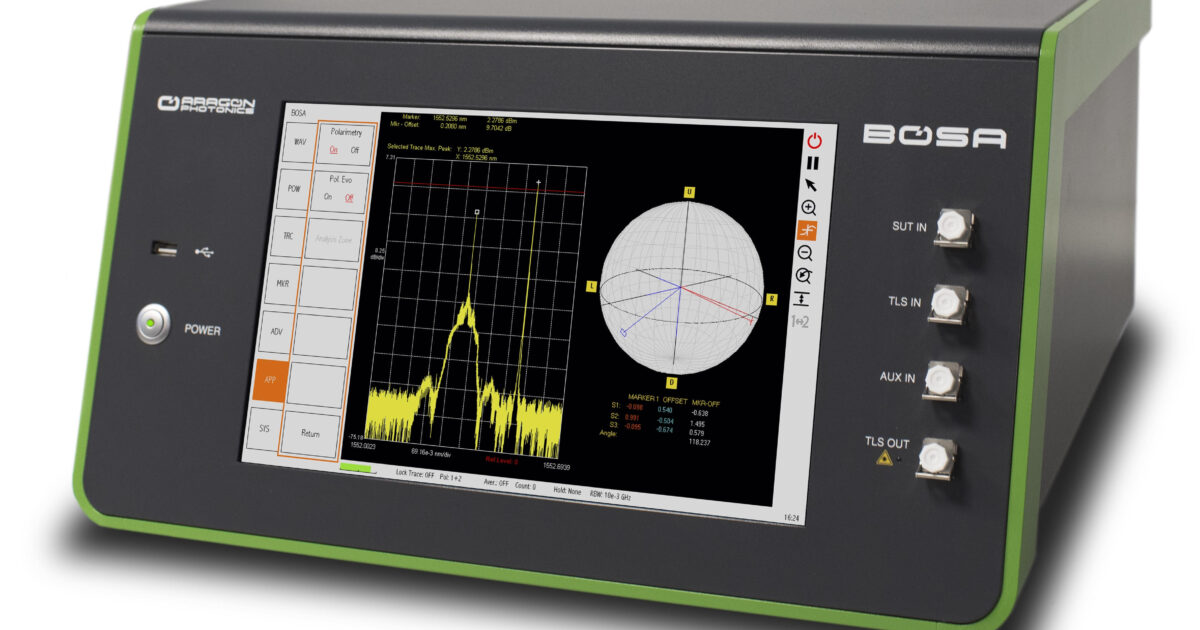Select the arrow pointer tool

pos(811,185)
